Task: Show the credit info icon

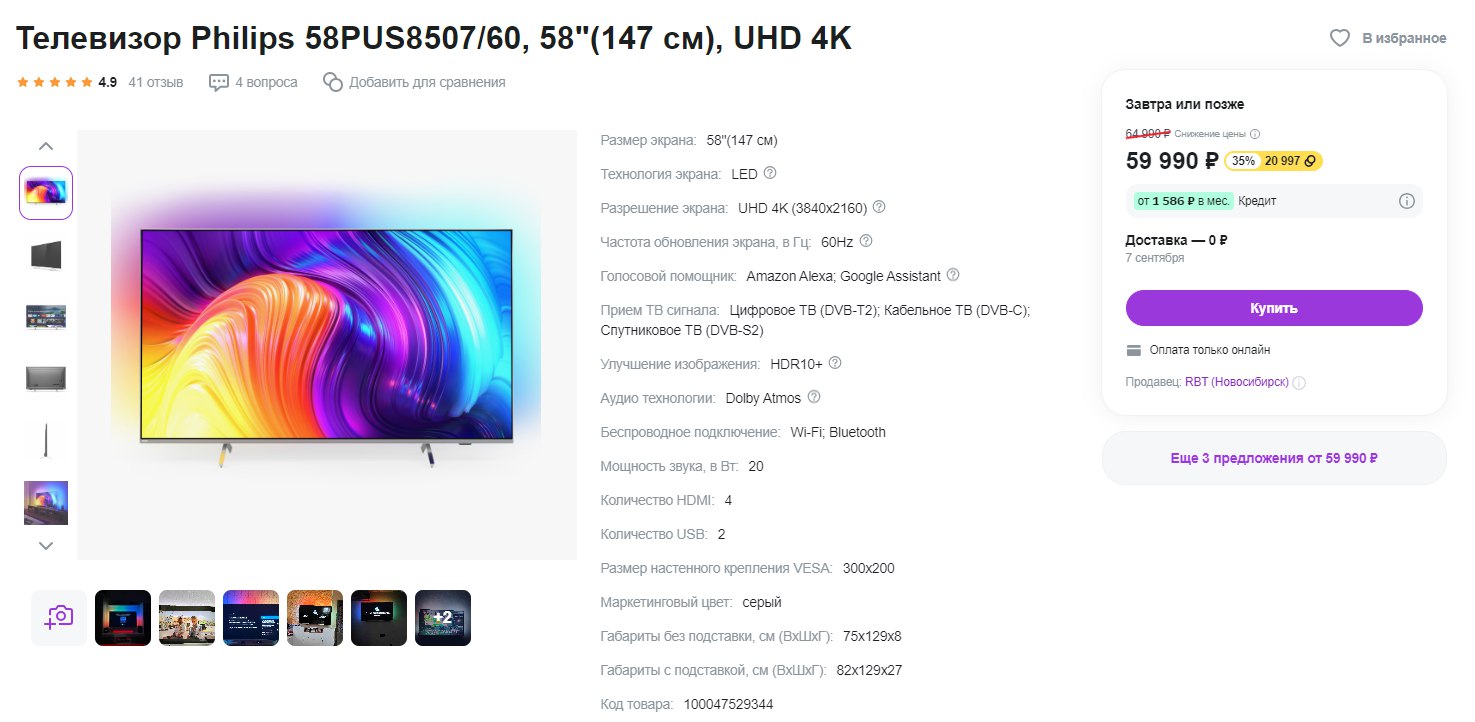Action: (1407, 201)
